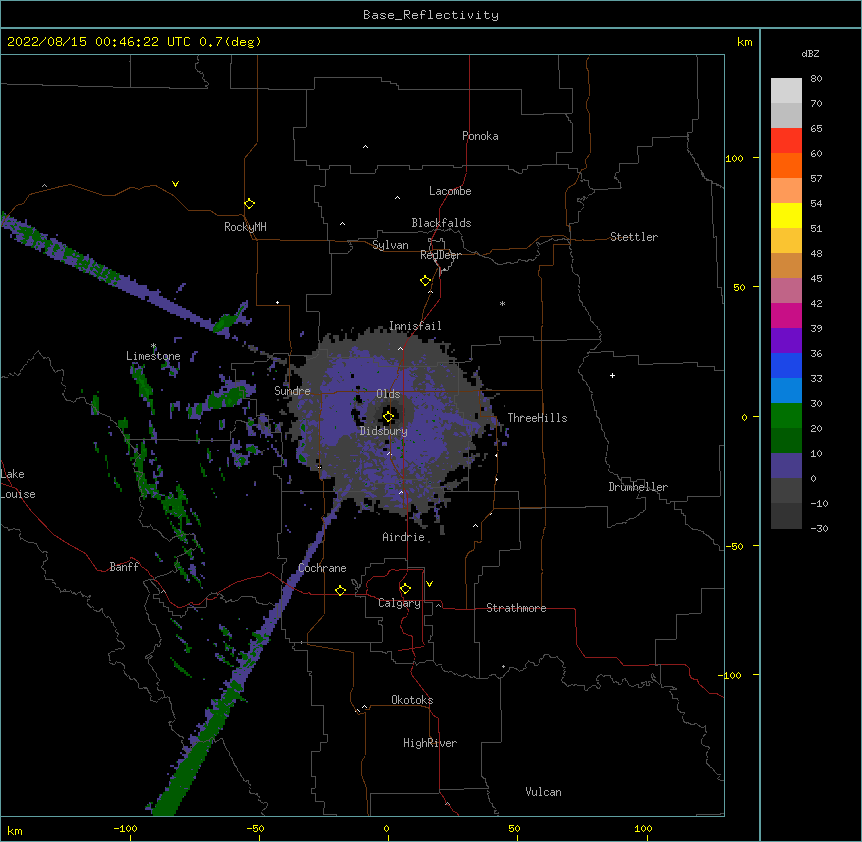Select the dark green 10–20 dBZ legend swatch

[x=786, y=441]
